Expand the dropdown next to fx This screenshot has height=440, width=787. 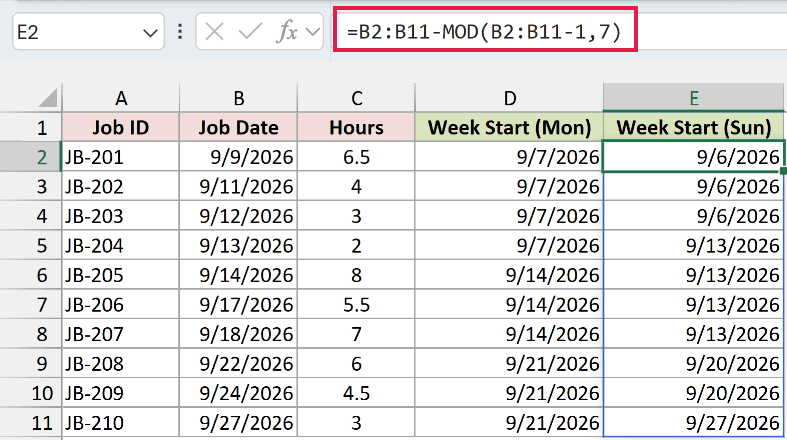[313, 32]
